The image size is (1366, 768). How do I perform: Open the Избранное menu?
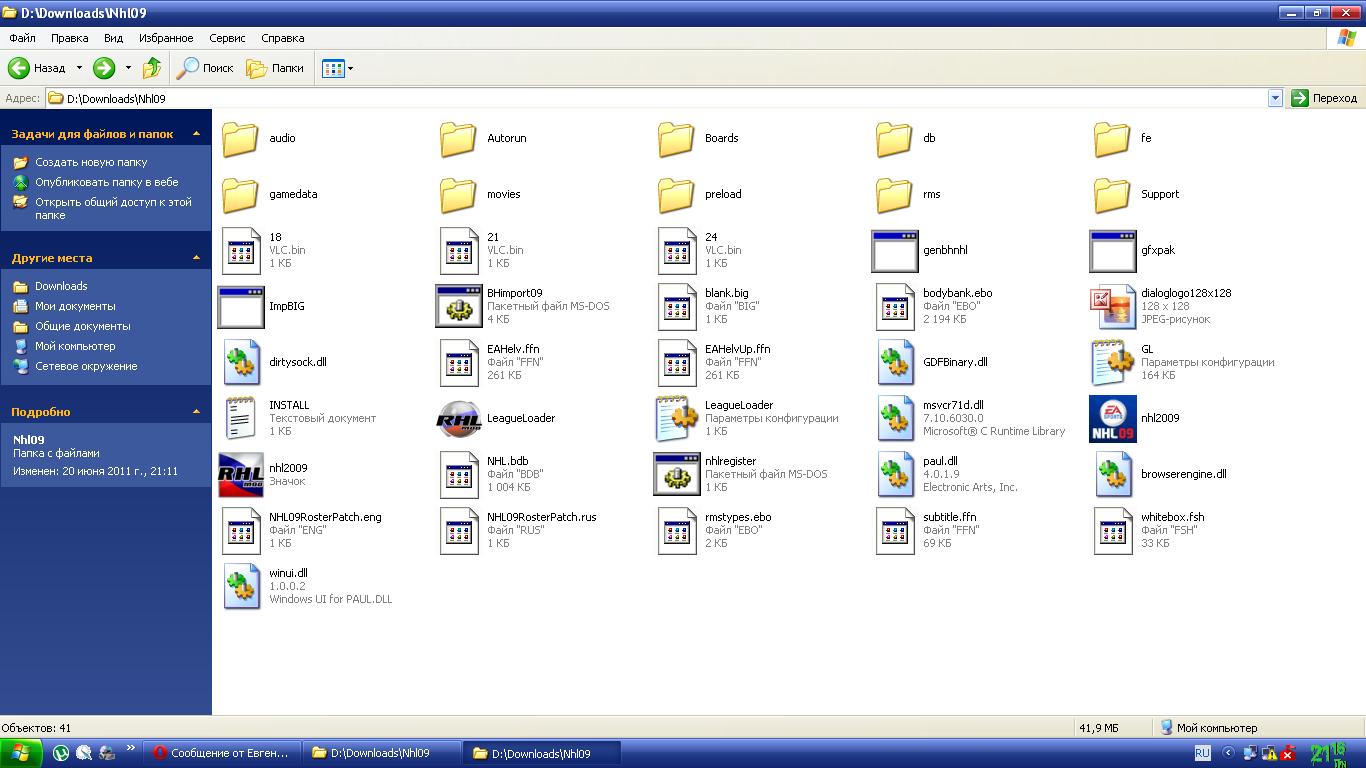coord(166,38)
